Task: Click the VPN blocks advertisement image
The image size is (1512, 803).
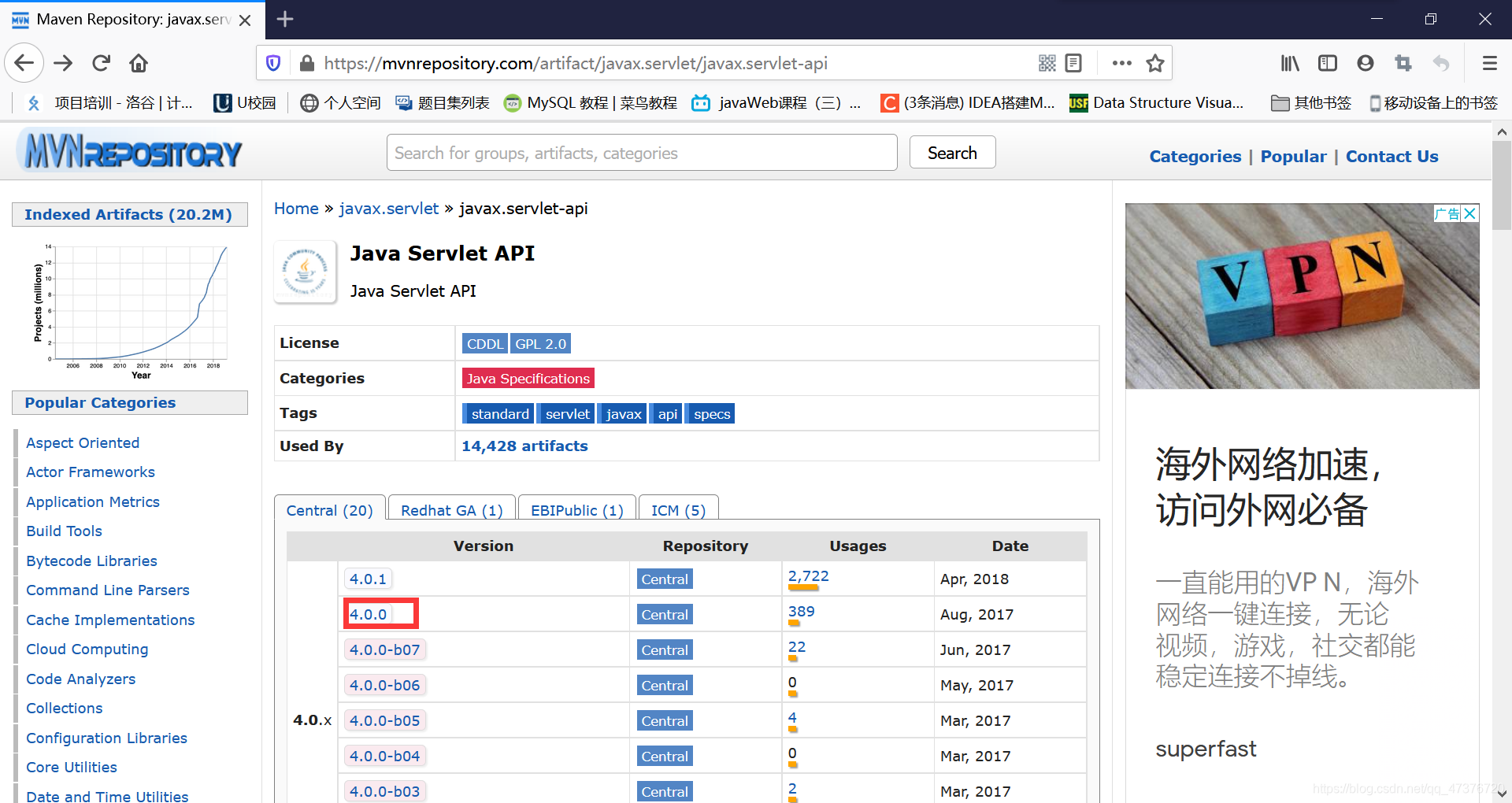Action: 1302,296
